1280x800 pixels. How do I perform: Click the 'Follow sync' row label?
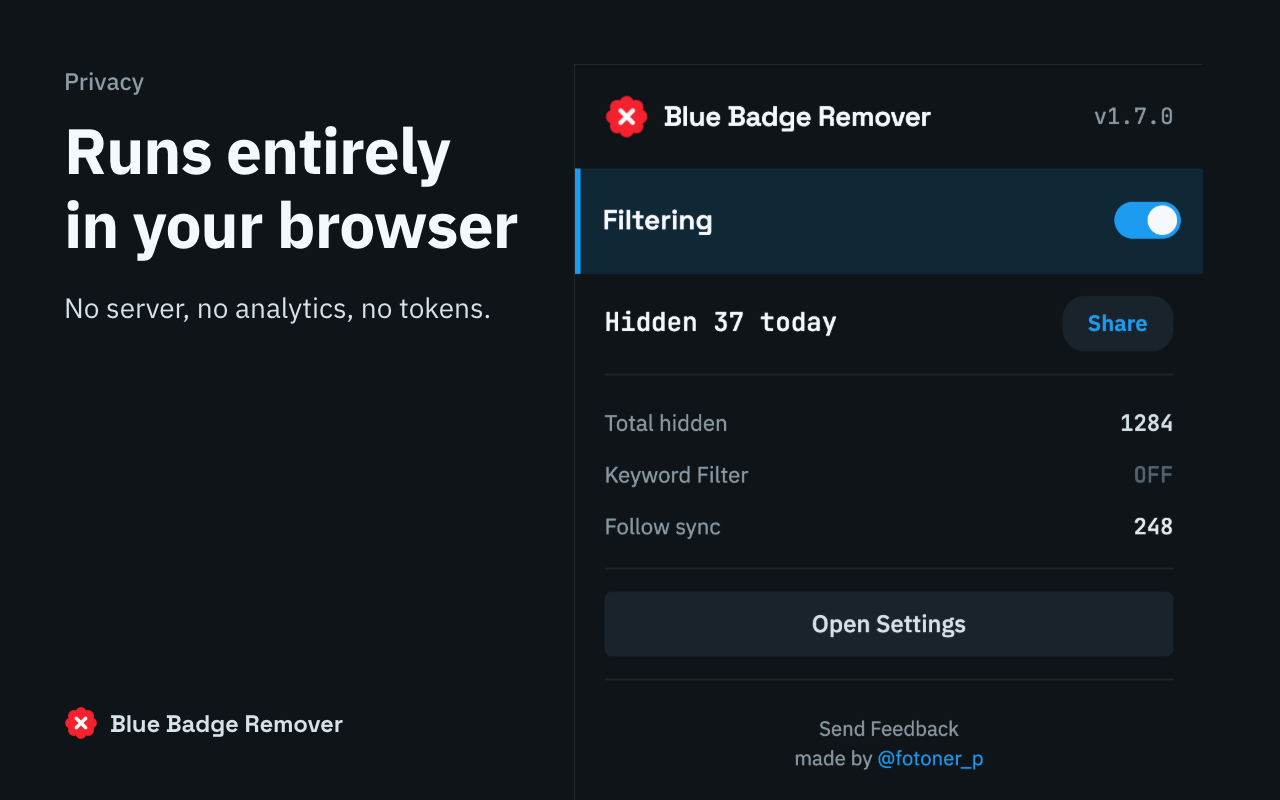(x=663, y=527)
